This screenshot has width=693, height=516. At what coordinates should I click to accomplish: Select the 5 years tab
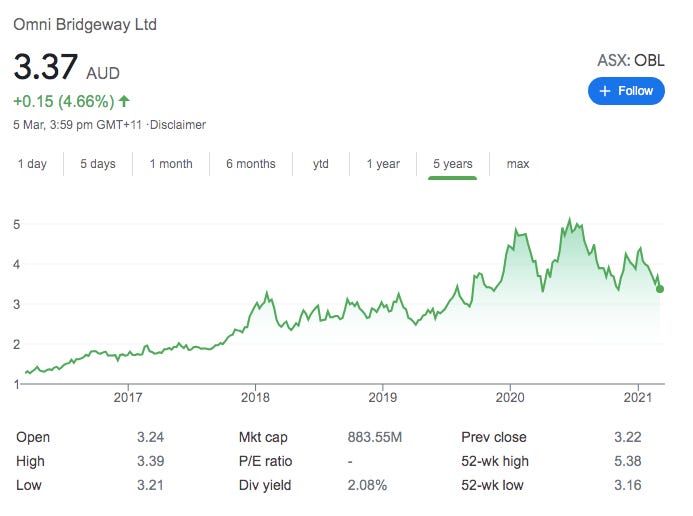[x=453, y=164]
